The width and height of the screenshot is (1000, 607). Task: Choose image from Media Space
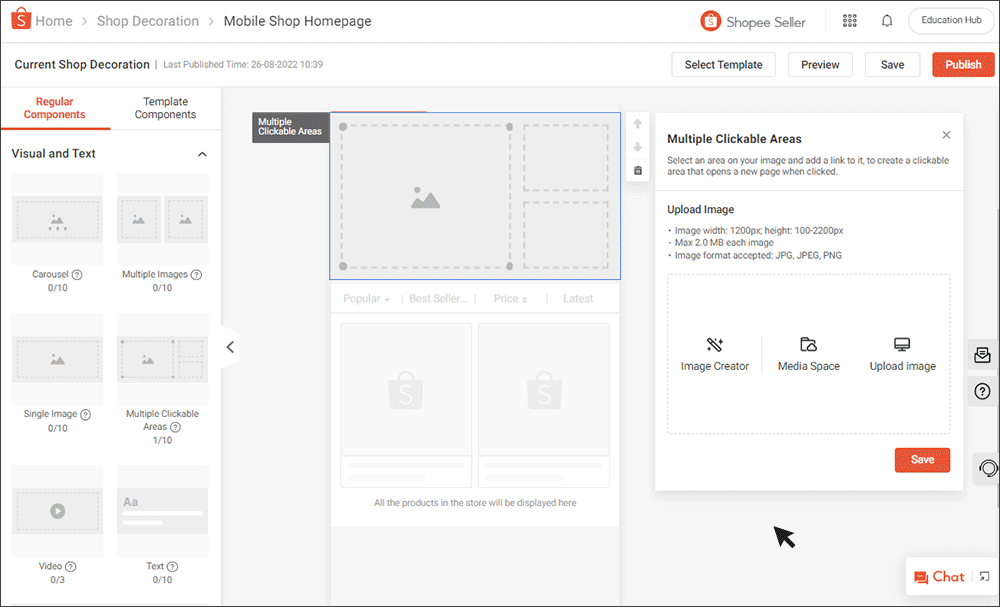coord(808,354)
